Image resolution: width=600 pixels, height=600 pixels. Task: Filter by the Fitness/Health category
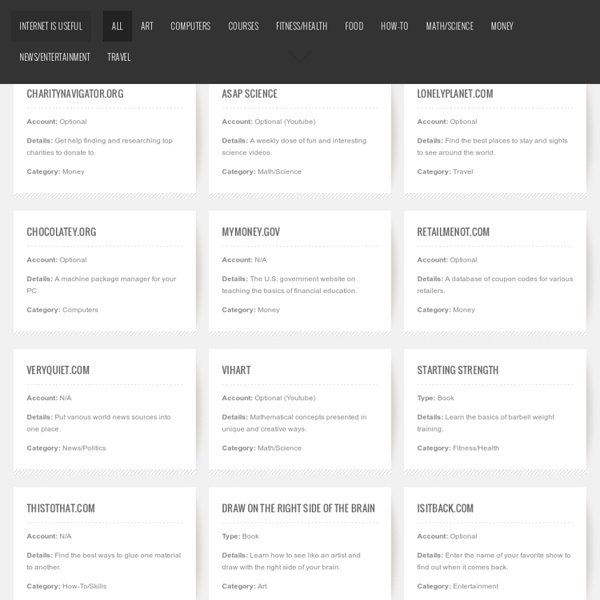tap(302, 26)
